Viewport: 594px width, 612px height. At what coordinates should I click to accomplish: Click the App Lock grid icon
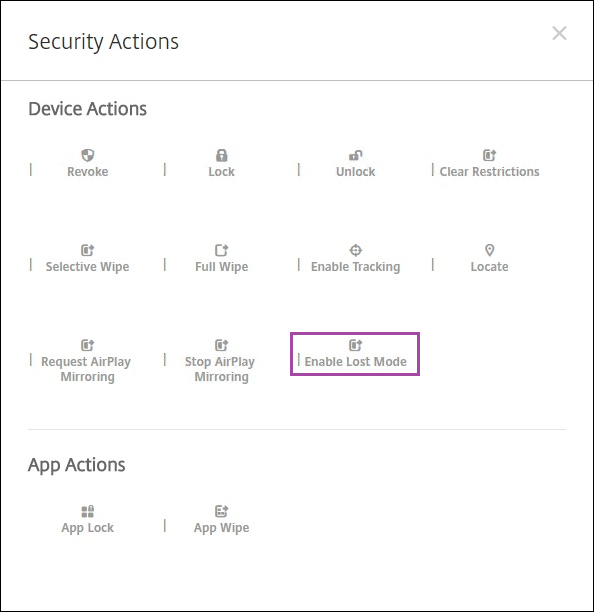[x=87, y=511]
